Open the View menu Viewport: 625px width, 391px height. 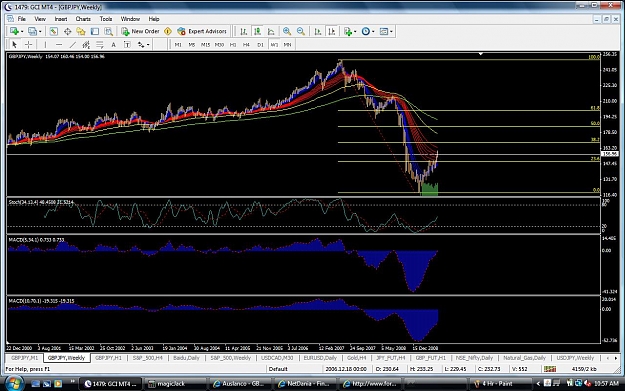tap(40, 19)
